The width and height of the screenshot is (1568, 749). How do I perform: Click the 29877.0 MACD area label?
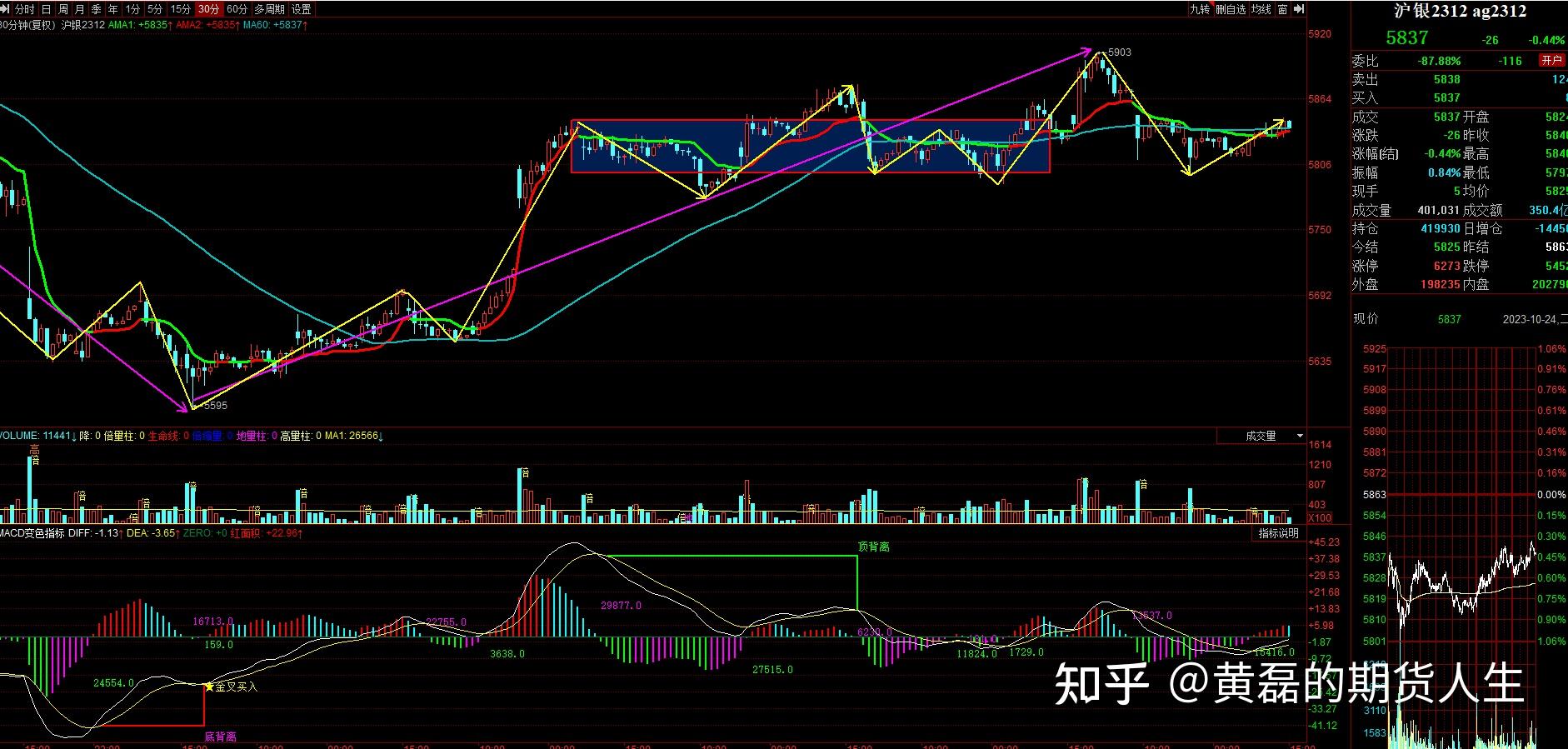pyautogui.click(x=621, y=606)
